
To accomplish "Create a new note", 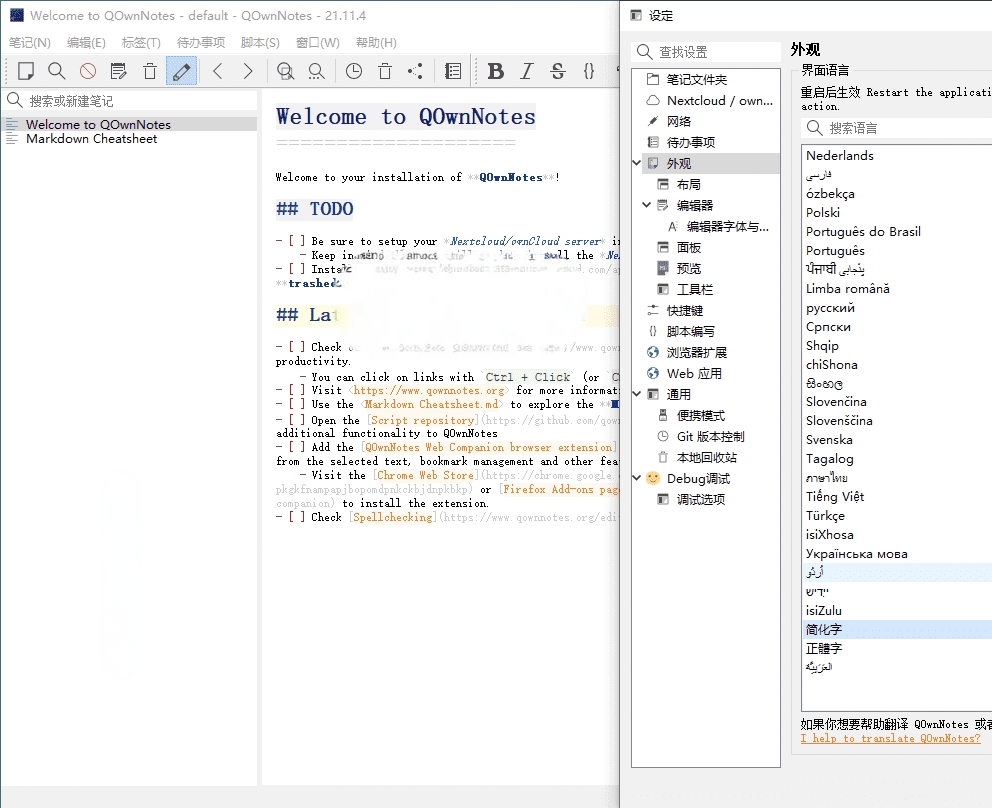I will click(27, 70).
